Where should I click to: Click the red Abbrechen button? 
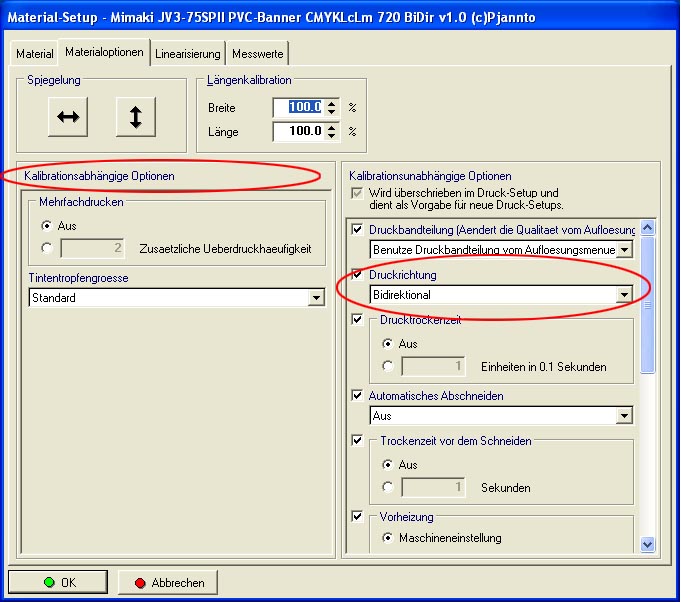tap(167, 582)
